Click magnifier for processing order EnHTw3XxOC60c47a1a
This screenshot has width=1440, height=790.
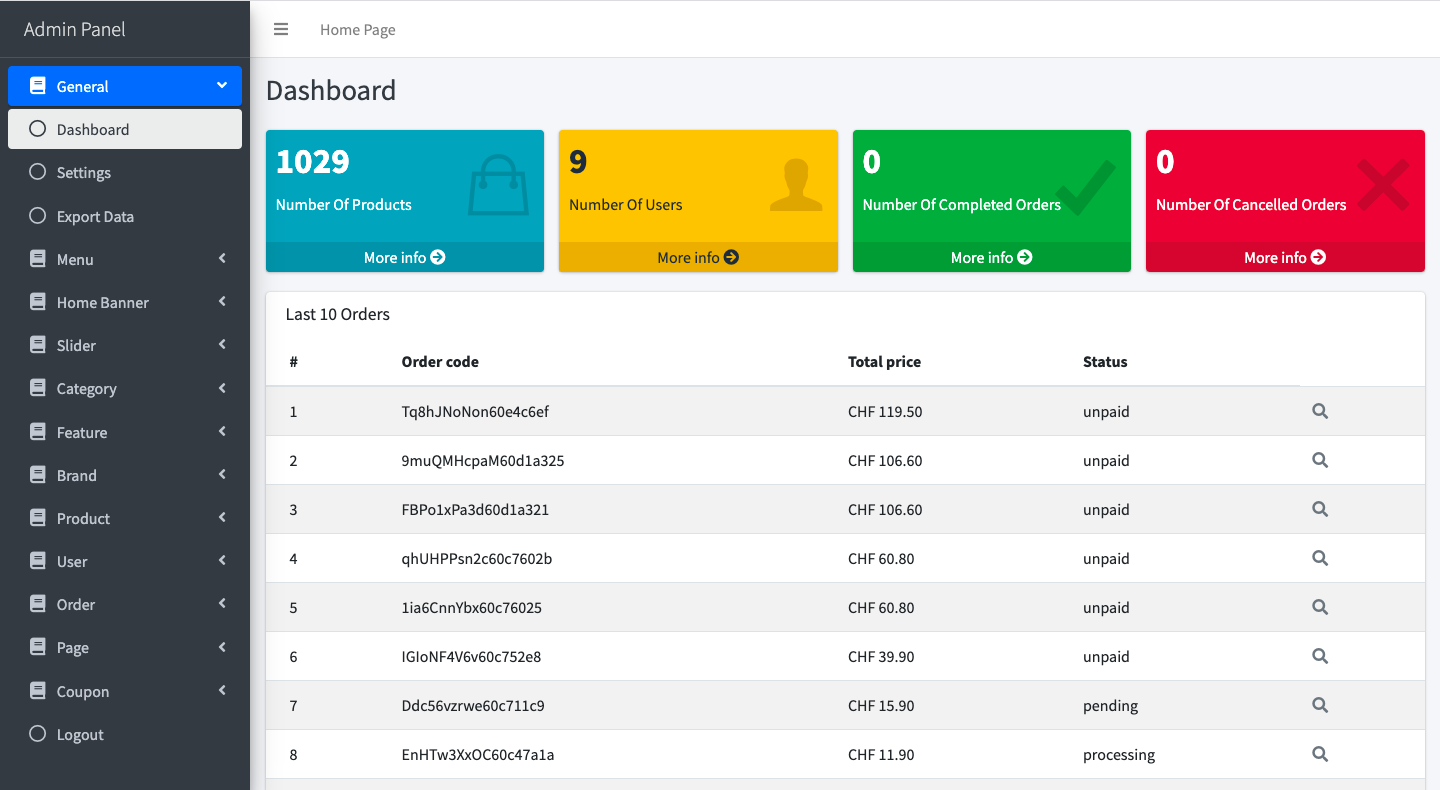1320,754
